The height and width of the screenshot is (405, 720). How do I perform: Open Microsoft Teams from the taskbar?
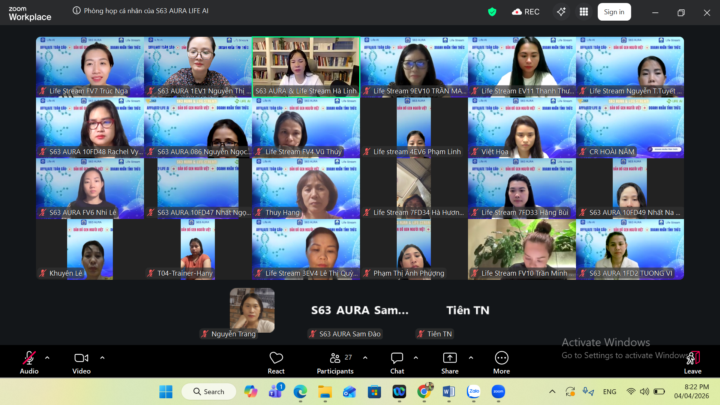point(276,392)
